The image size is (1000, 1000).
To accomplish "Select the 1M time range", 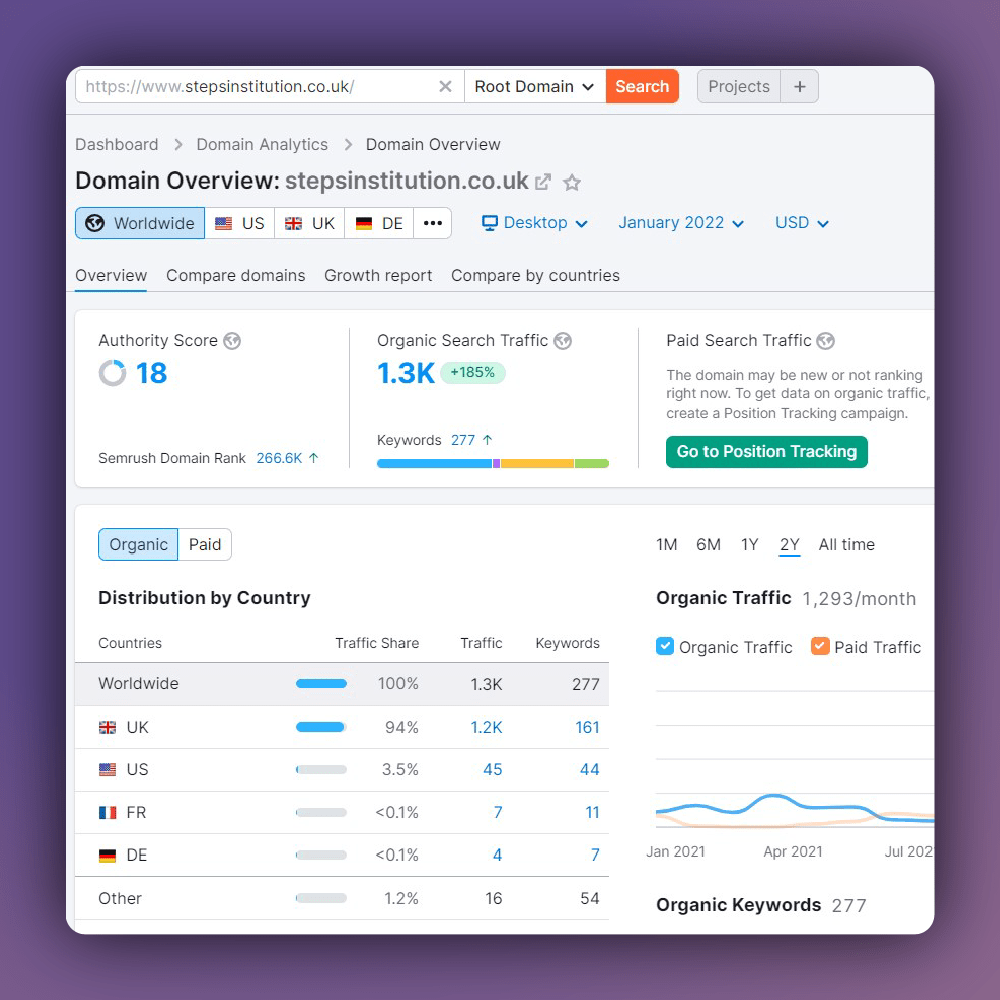I will coord(666,545).
